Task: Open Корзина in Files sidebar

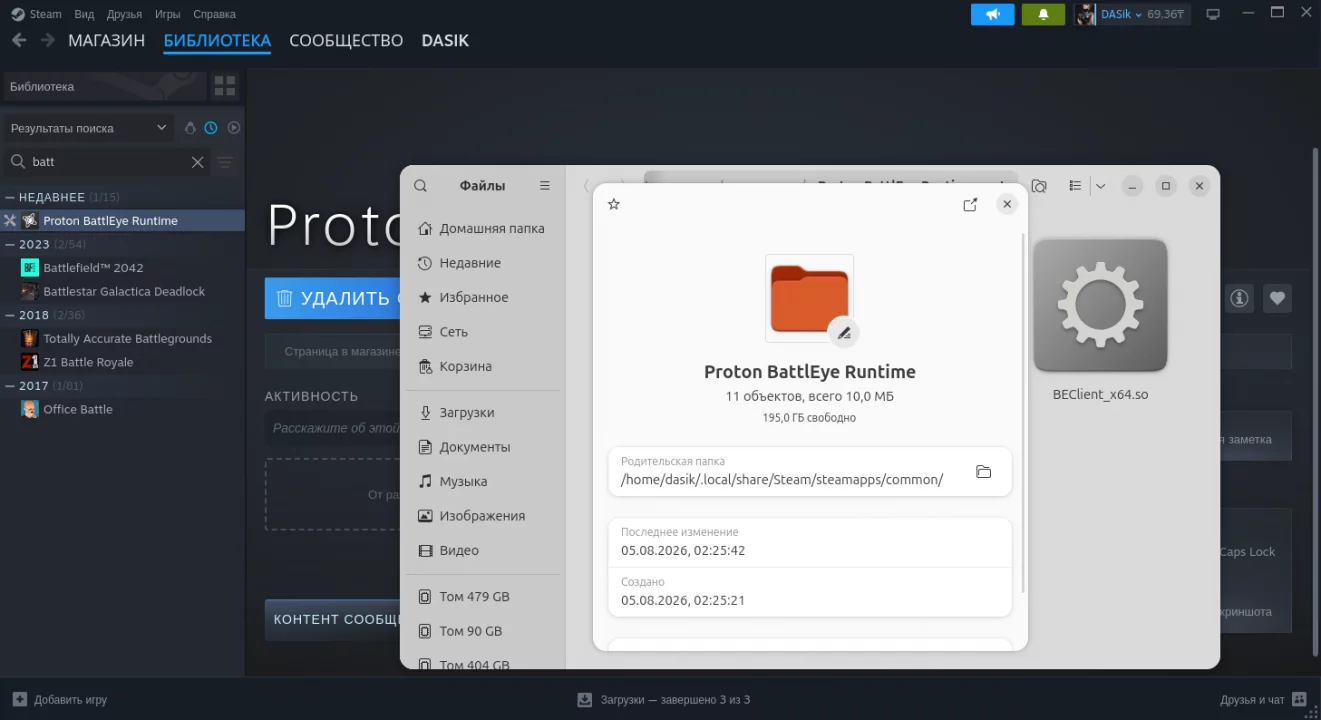Action: click(x=483, y=366)
